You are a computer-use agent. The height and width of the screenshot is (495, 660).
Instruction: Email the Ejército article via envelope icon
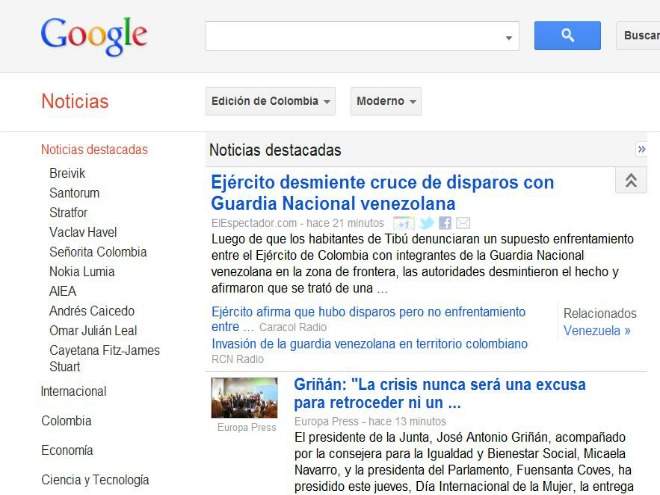click(x=463, y=223)
